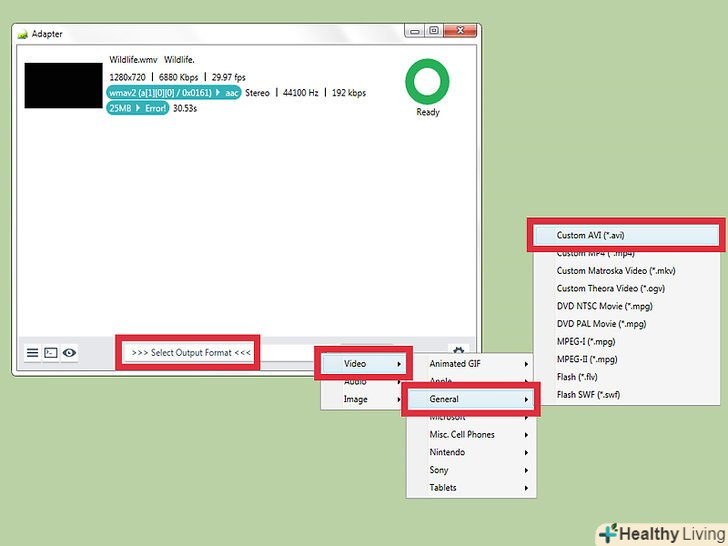728x546 pixels.
Task: Expand the Misc. Cell Phones submenu
Action: [x=471, y=435]
